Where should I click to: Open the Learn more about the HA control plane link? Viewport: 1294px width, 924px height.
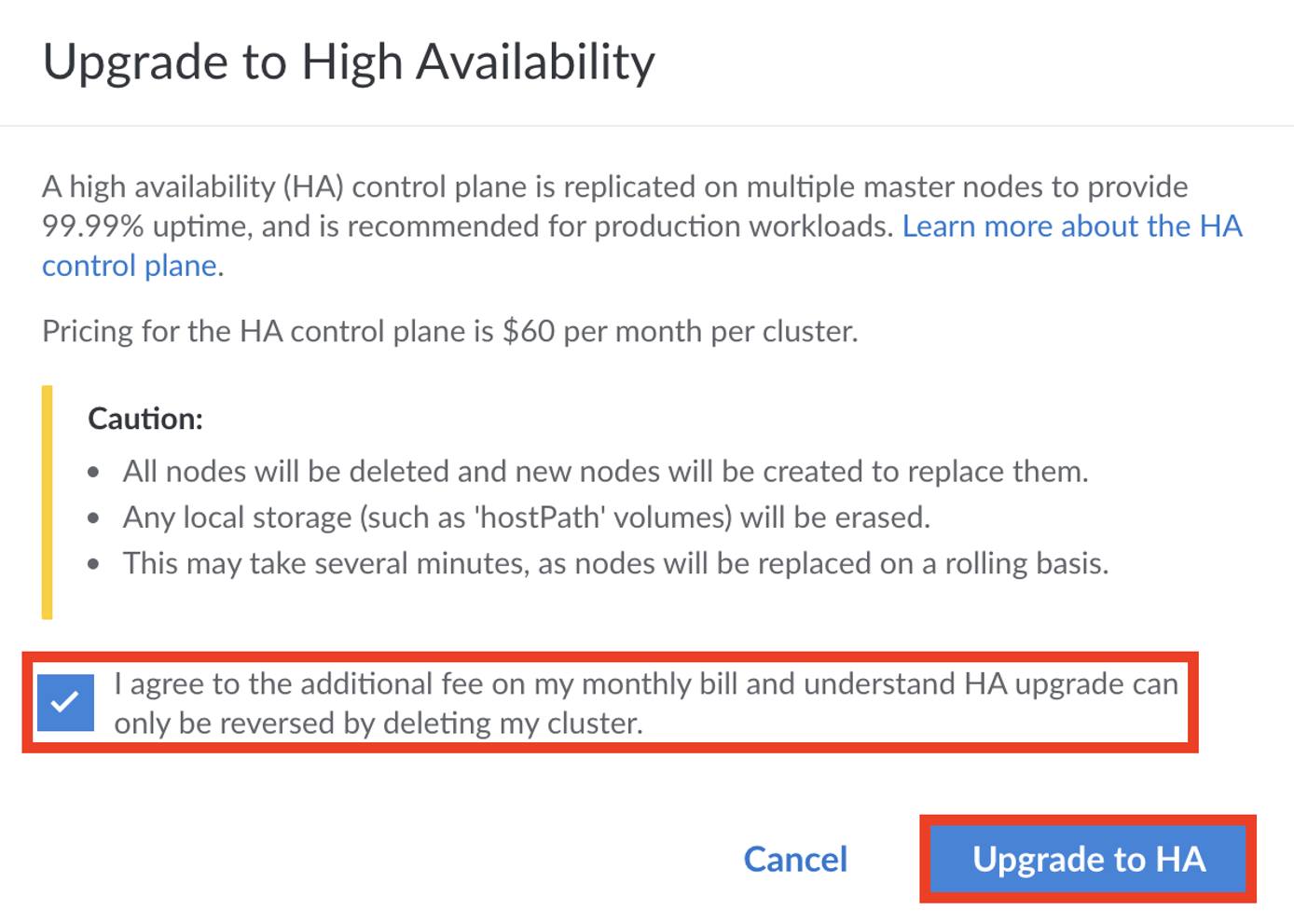1070,226
